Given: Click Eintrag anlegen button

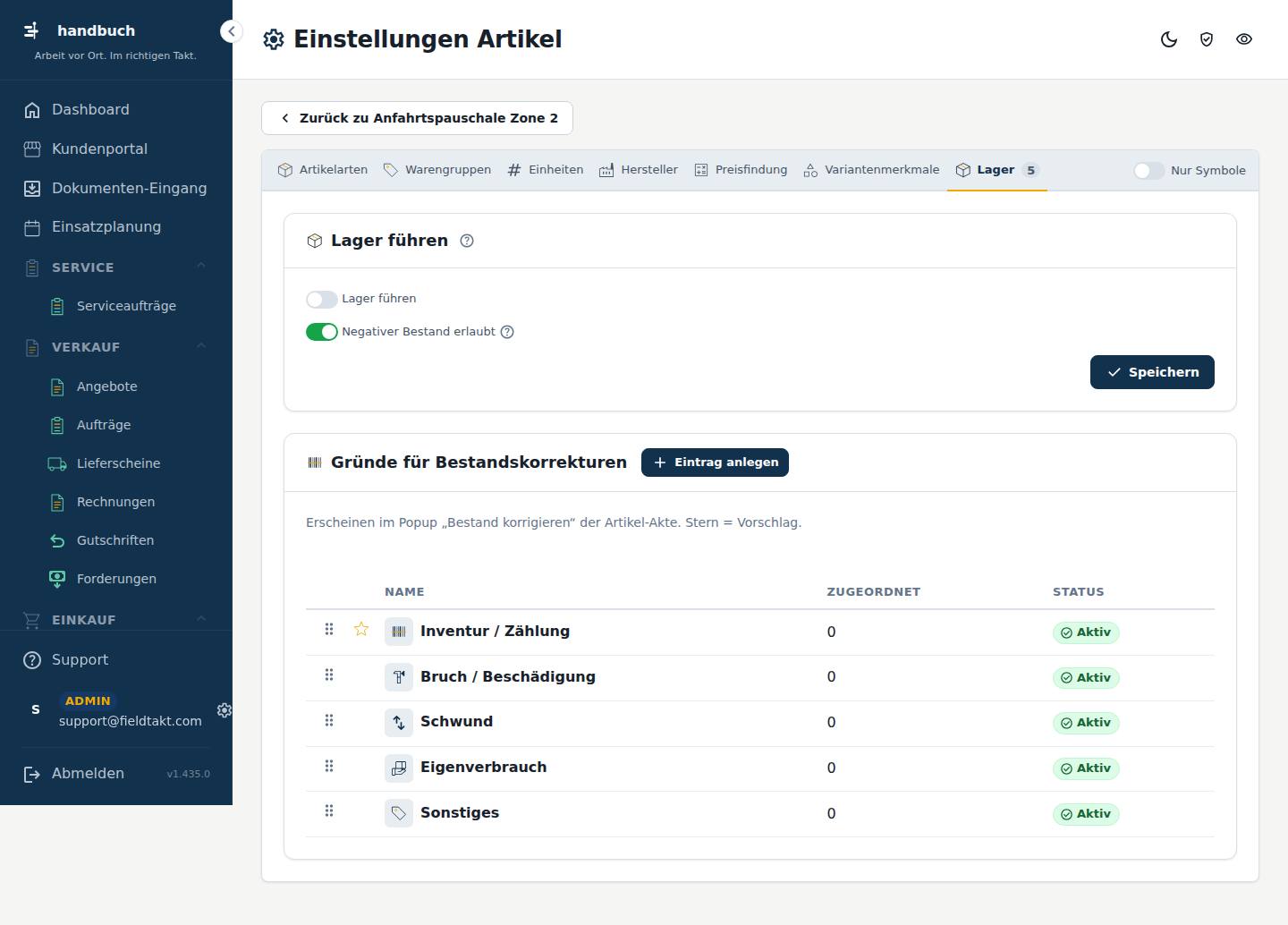Looking at the screenshot, I should [x=715, y=462].
